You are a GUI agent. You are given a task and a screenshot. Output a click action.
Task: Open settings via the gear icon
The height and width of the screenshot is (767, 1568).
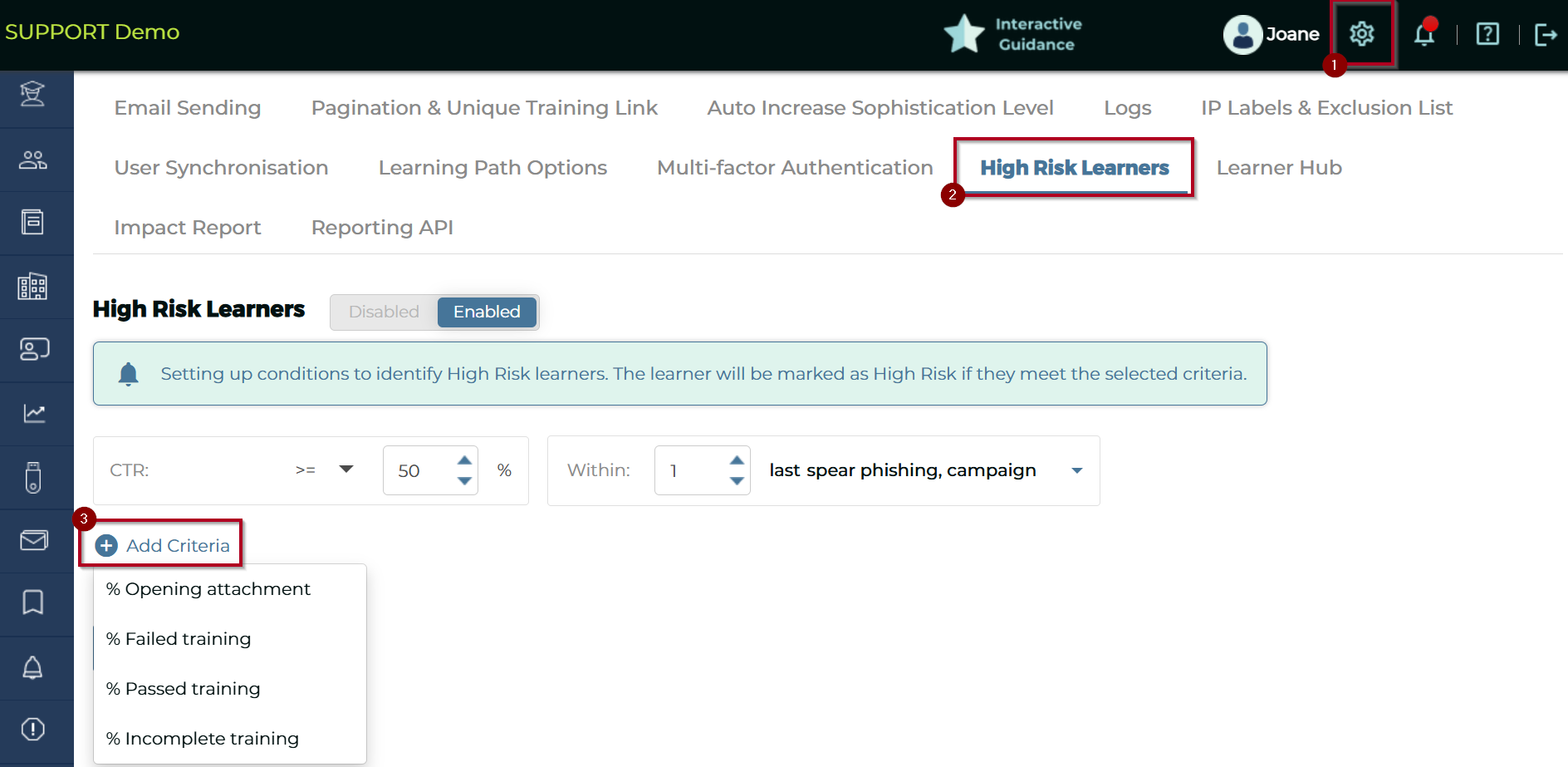coord(1361,34)
